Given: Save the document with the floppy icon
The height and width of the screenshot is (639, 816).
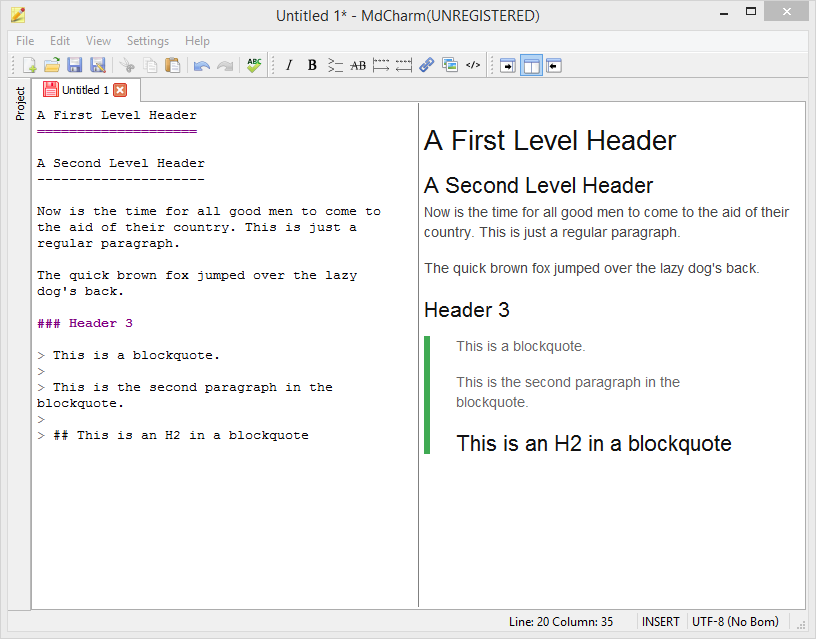Looking at the screenshot, I should pyautogui.click(x=75, y=66).
